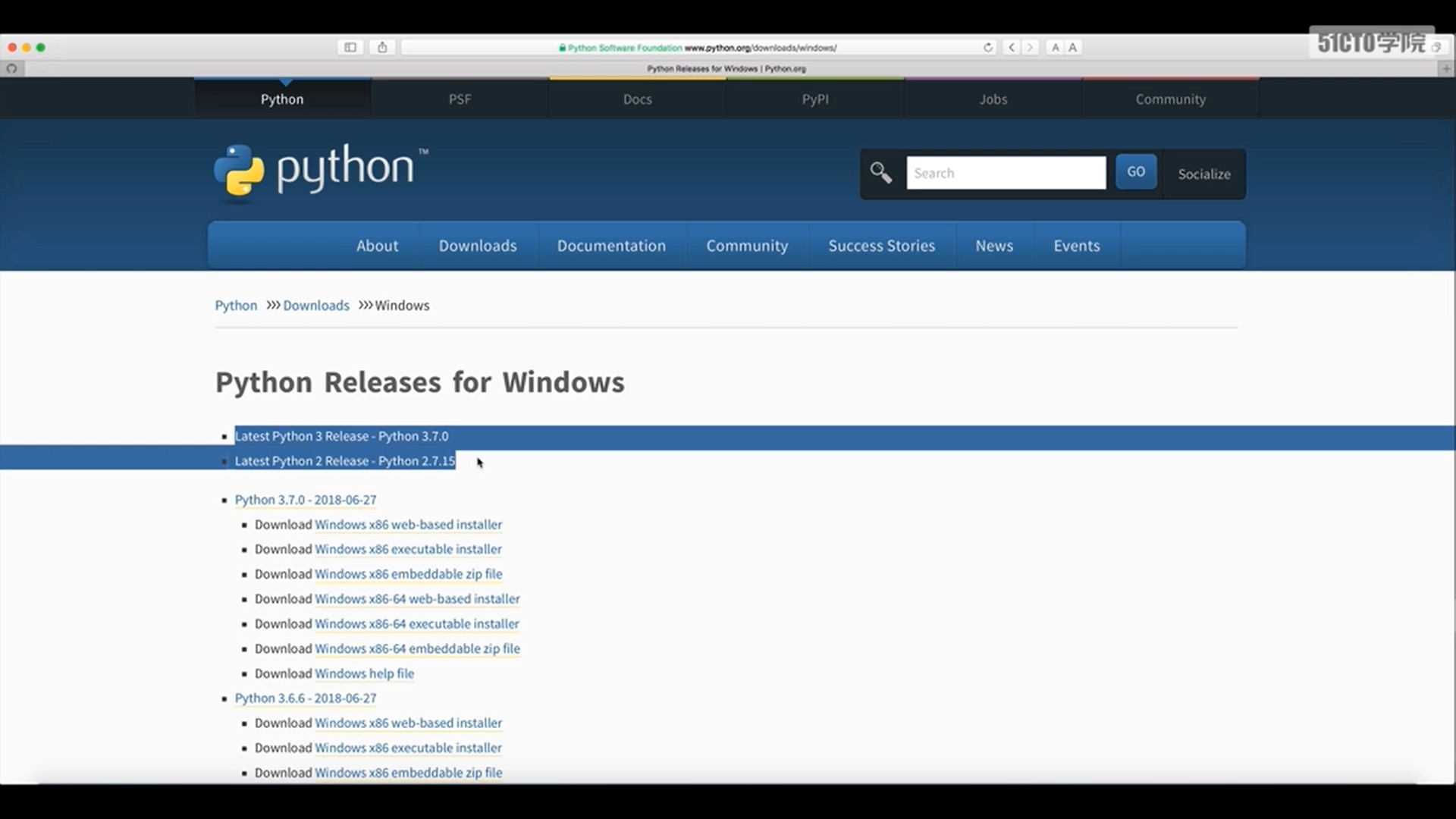This screenshot has height=819, width=1456.
Task: Open a new tab with the plus button
Action: point(1446,68)
